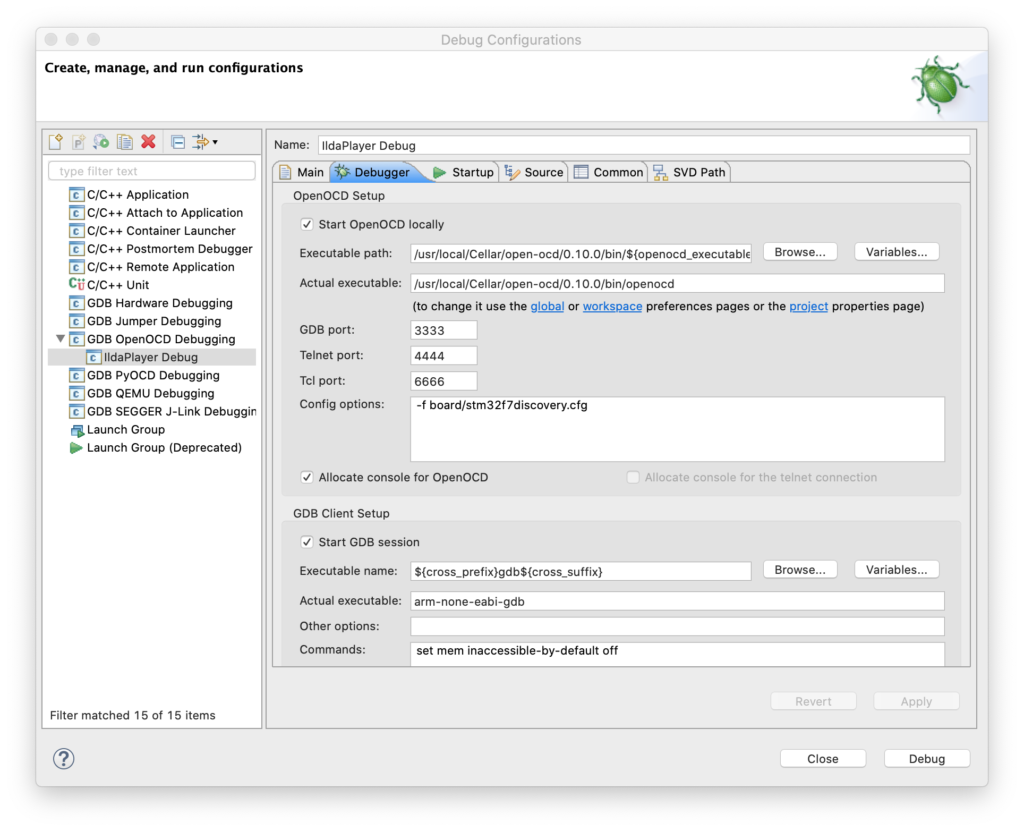This screenshot has height=831, width=1024.
Task: Click the New prototype configuration icon
Action: point(79,142)
